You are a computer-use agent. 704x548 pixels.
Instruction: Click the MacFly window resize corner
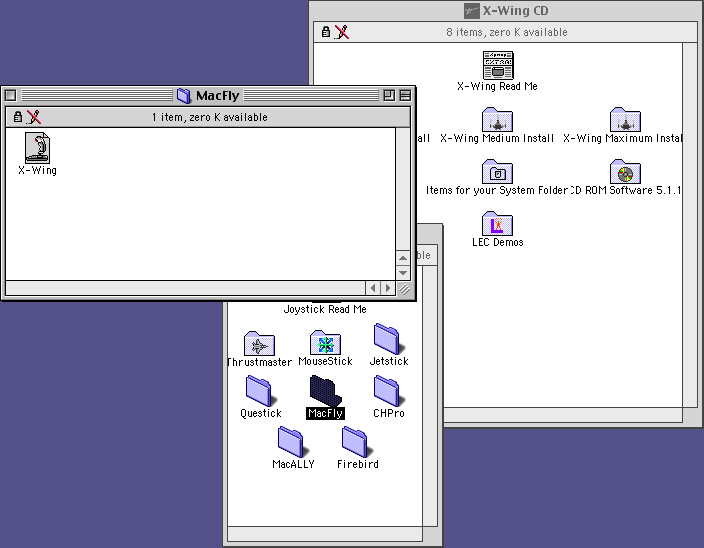[404, 289]
